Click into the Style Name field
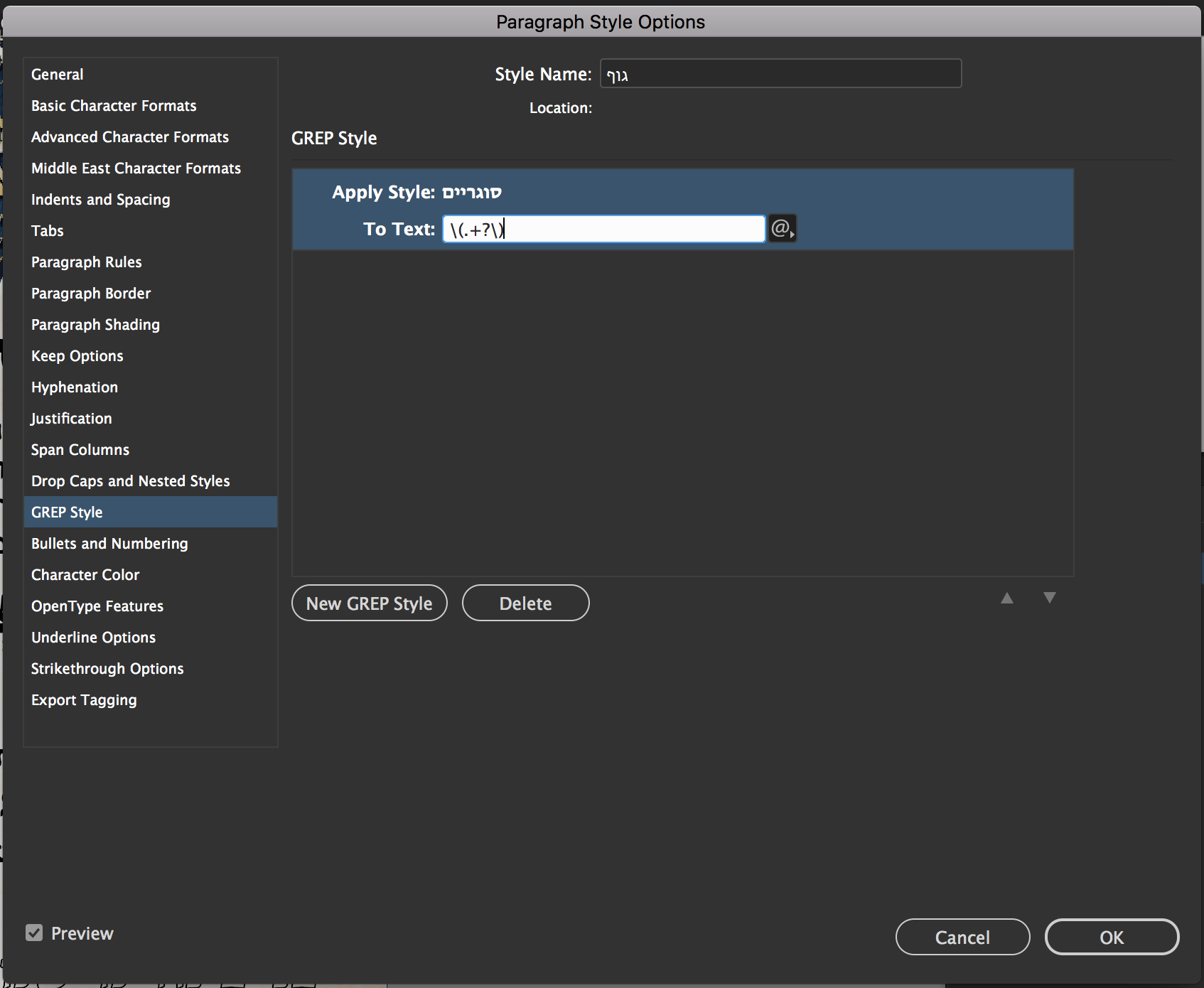 780,74
